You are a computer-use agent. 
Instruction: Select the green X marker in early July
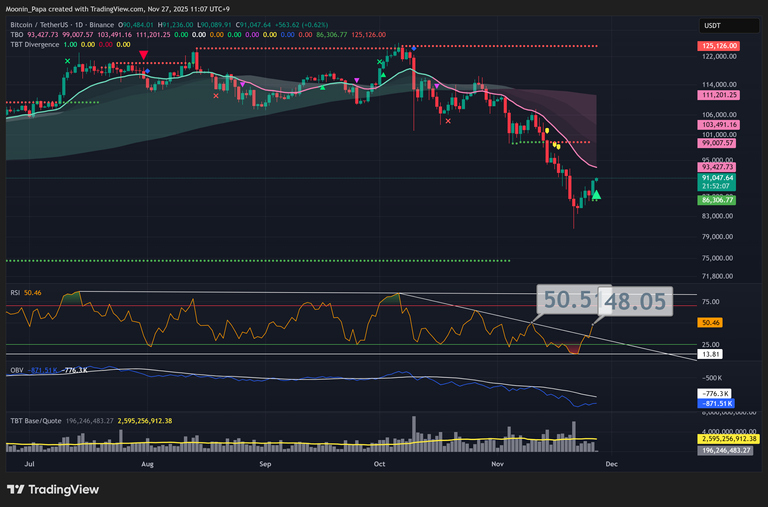pyautogui.click(x=68, y=62)
